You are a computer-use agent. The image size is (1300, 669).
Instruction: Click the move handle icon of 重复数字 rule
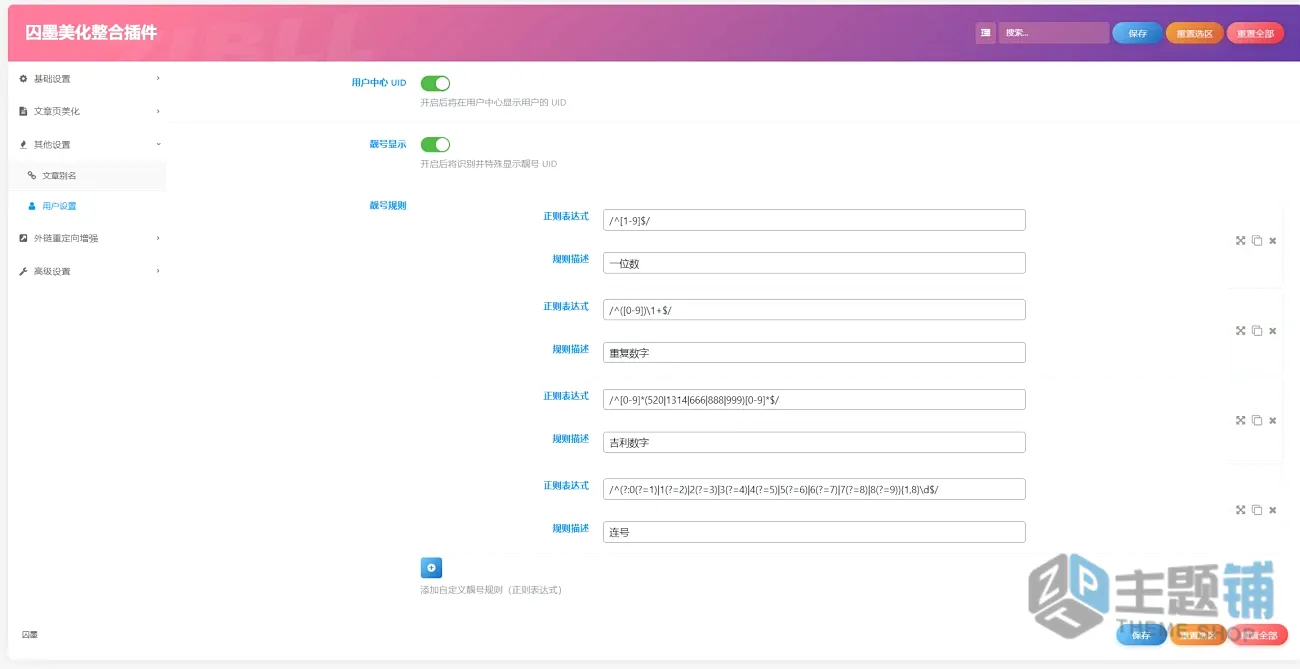coord(1240,331)
